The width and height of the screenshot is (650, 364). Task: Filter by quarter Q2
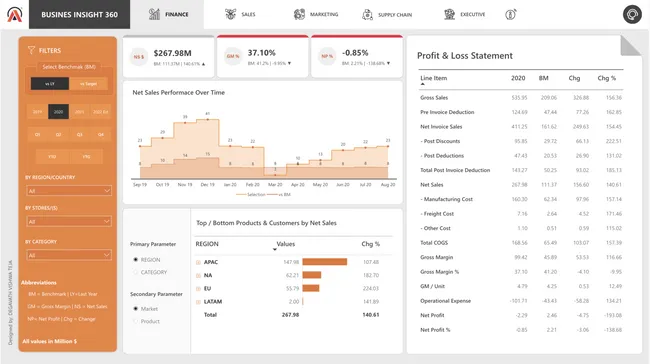pyautogui.click(x=58, y=134)
